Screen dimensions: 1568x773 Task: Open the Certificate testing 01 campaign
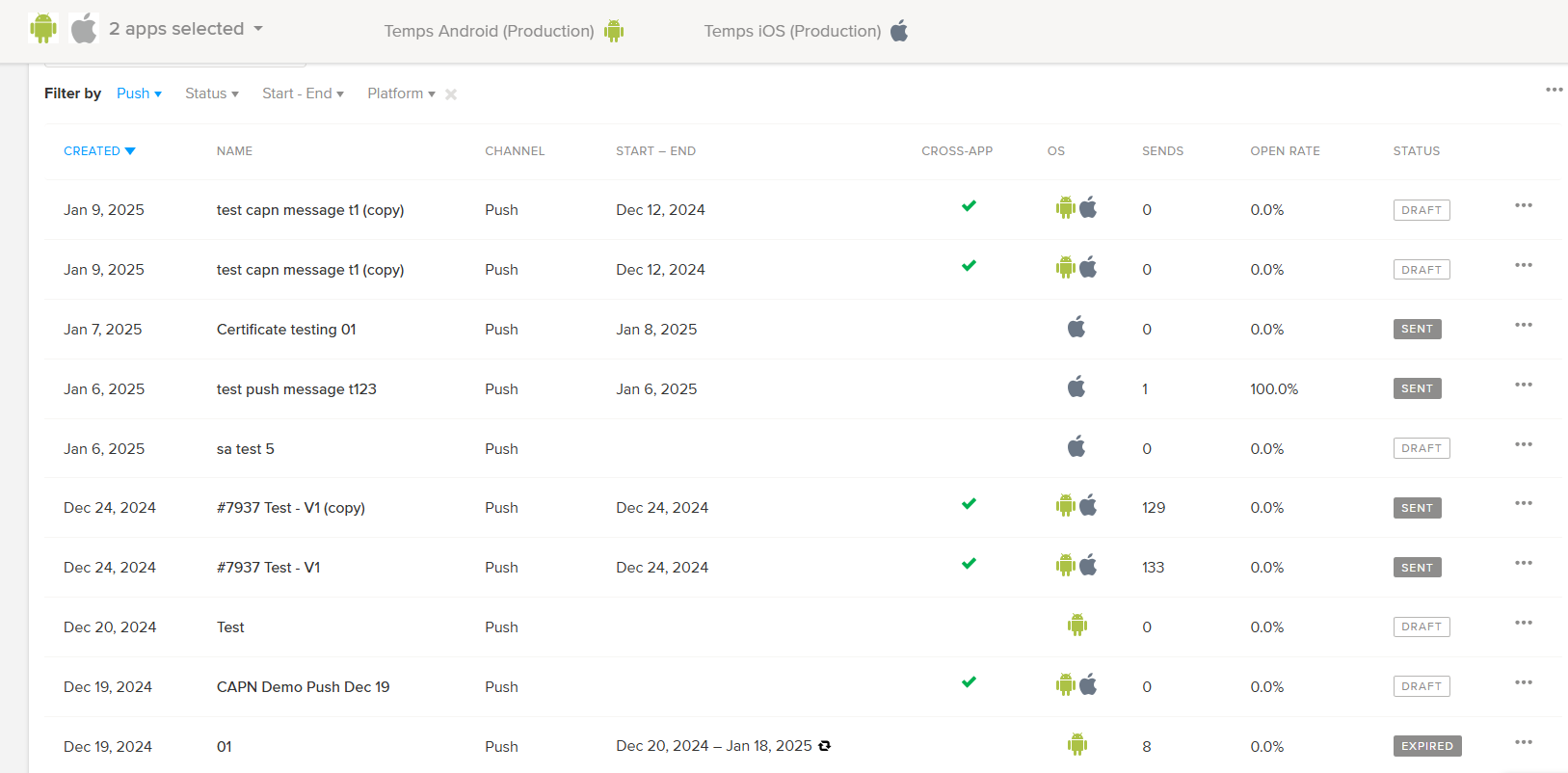(x=286, y=330)
